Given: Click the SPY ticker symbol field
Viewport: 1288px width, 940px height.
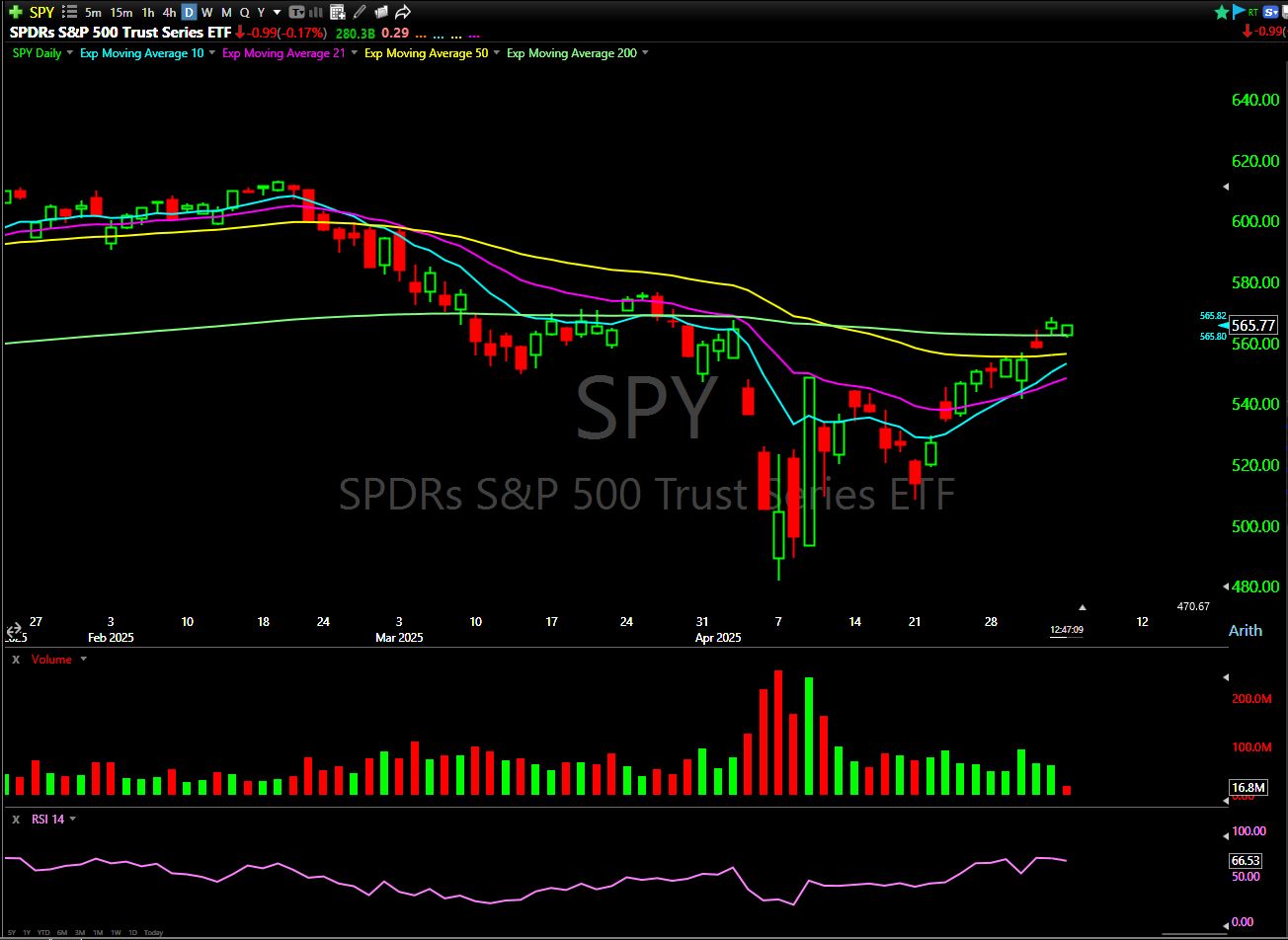Looking at the screenshot, I should [x=41, y=12].
